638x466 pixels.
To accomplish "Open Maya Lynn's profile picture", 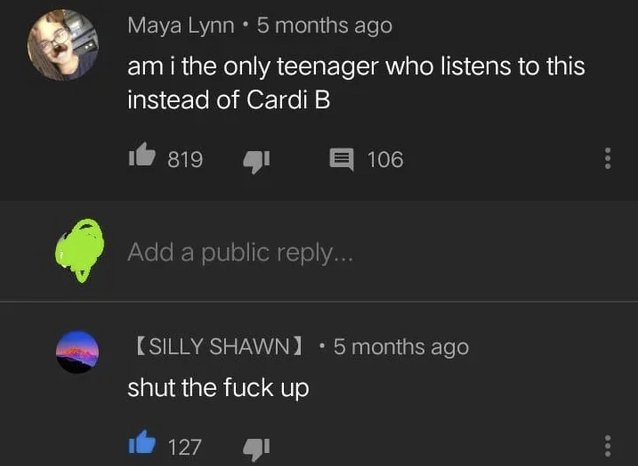I will click(x=63, y=45).
